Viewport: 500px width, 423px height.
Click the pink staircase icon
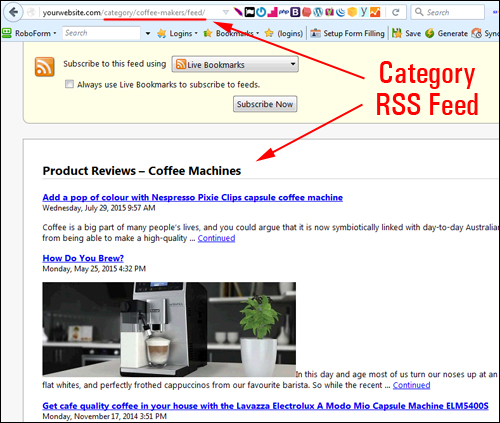(272, 12)
